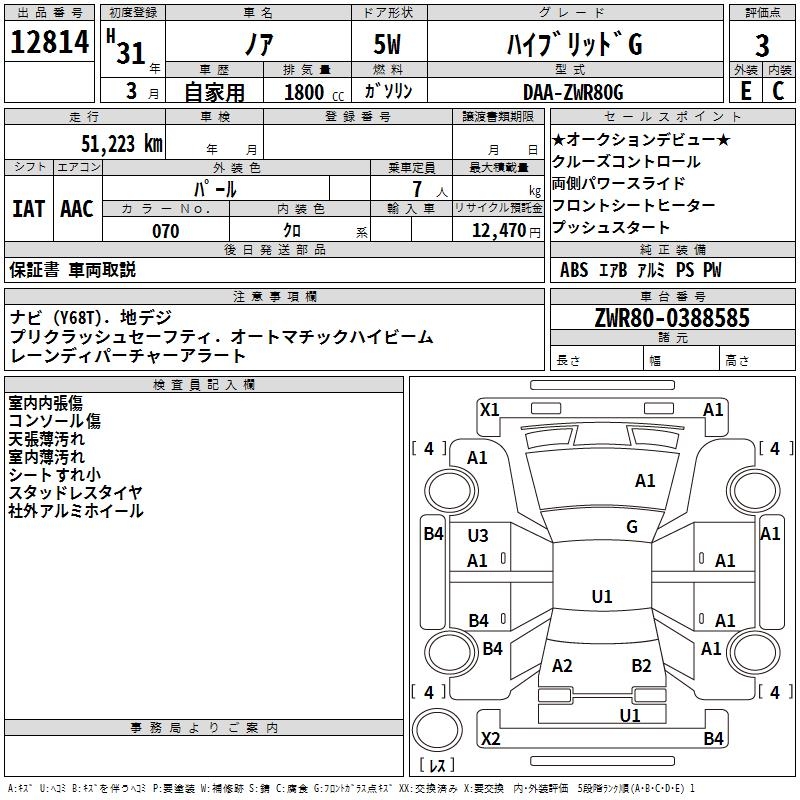
Task: Click the chassis number ZWR80-0388585
Action: pos(672,318)
